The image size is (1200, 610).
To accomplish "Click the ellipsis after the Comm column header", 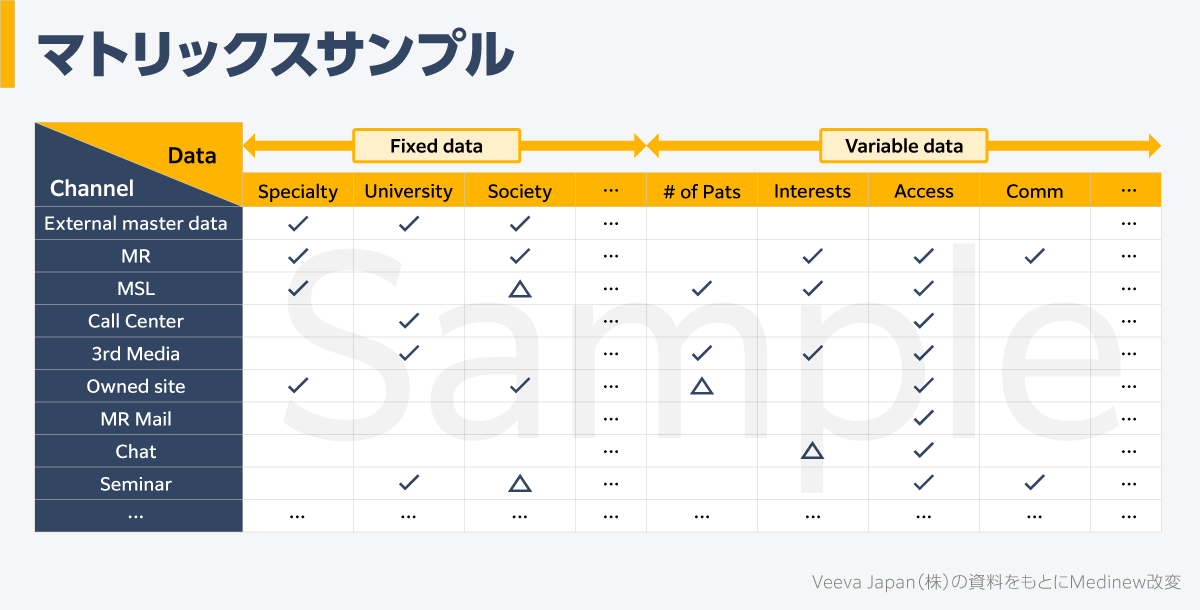I will click(1129, 190).
